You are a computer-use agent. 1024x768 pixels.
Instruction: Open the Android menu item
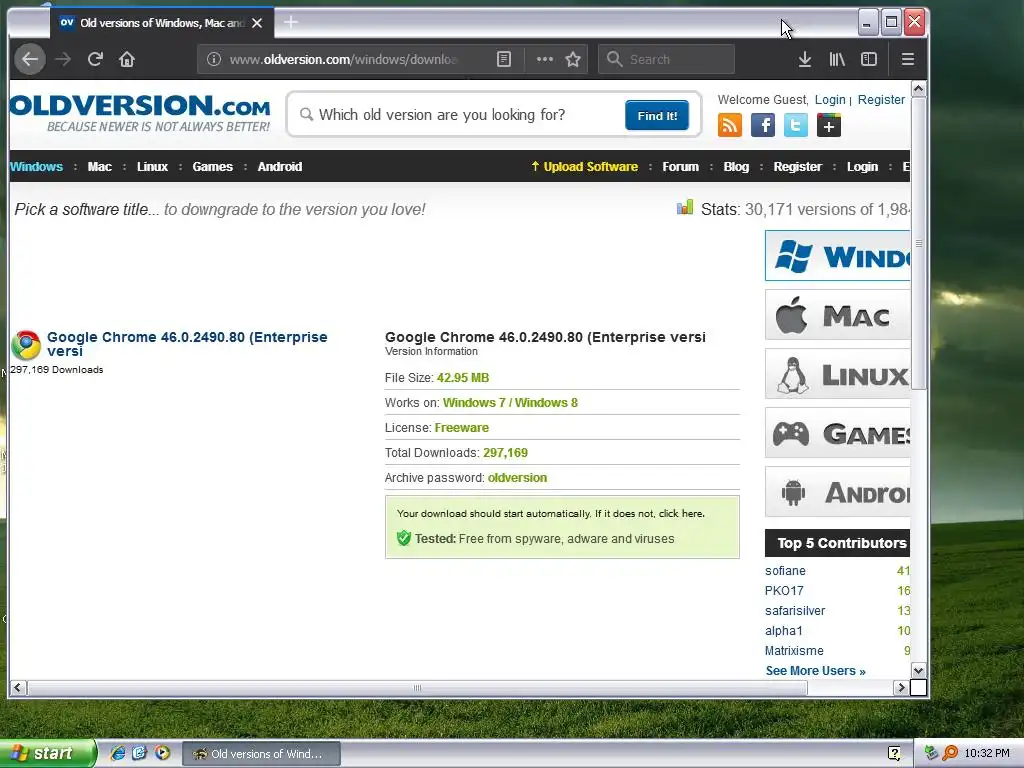280,167
